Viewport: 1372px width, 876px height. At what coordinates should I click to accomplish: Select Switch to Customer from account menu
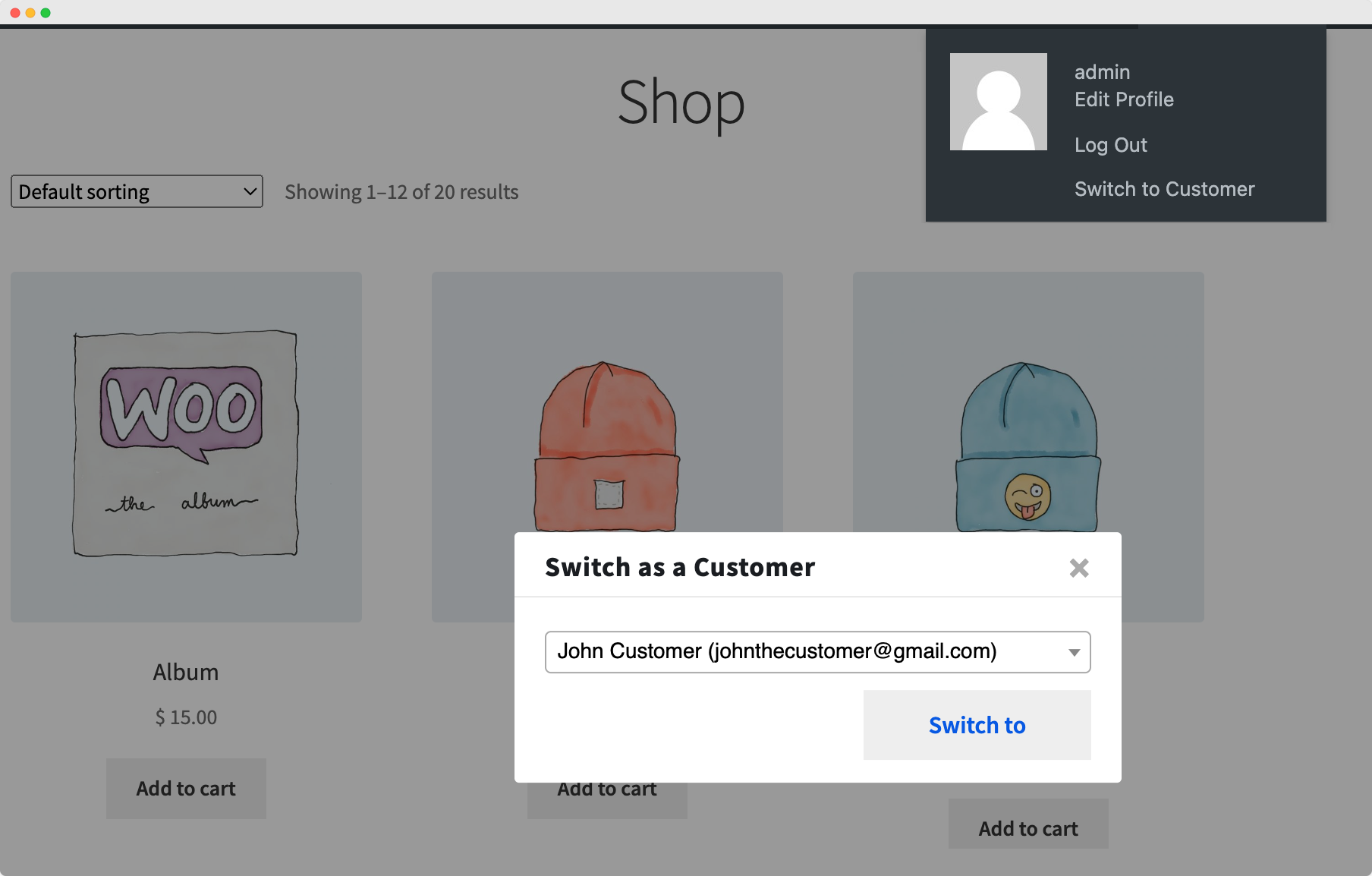coord(1164,188)
